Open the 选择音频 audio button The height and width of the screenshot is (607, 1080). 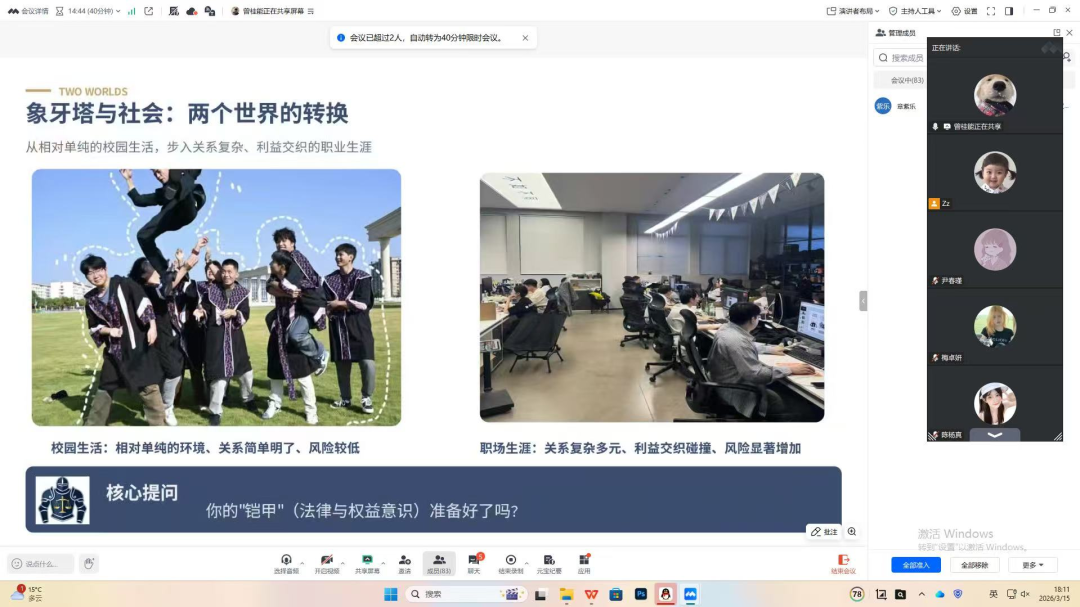pos(286,562)
